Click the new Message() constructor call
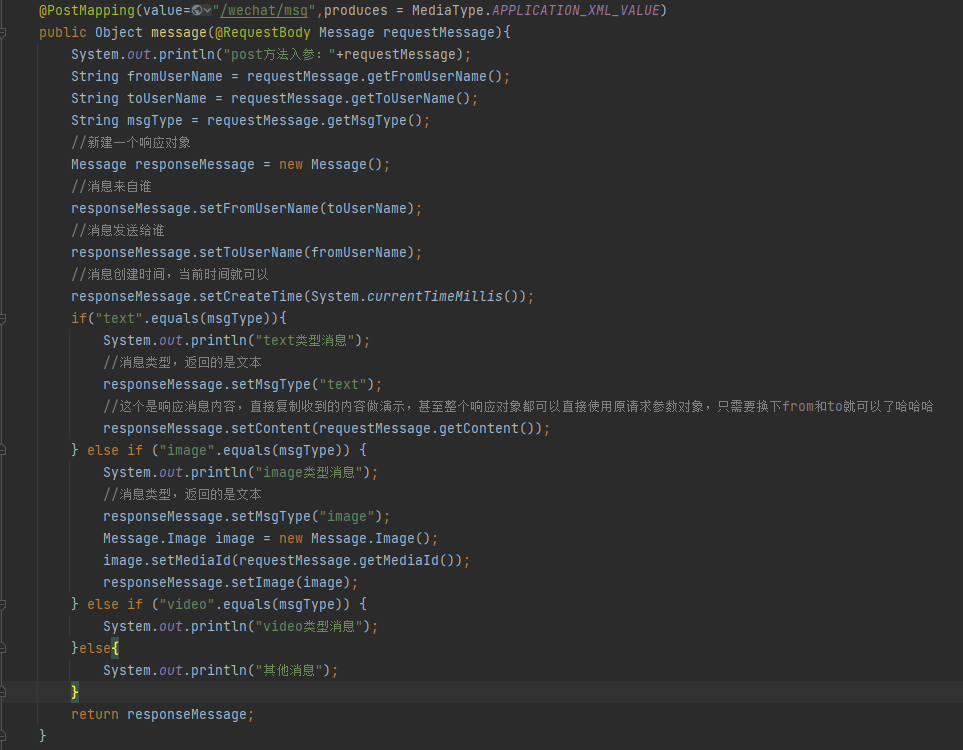This screenshot has width=963, height=750. 330,165
